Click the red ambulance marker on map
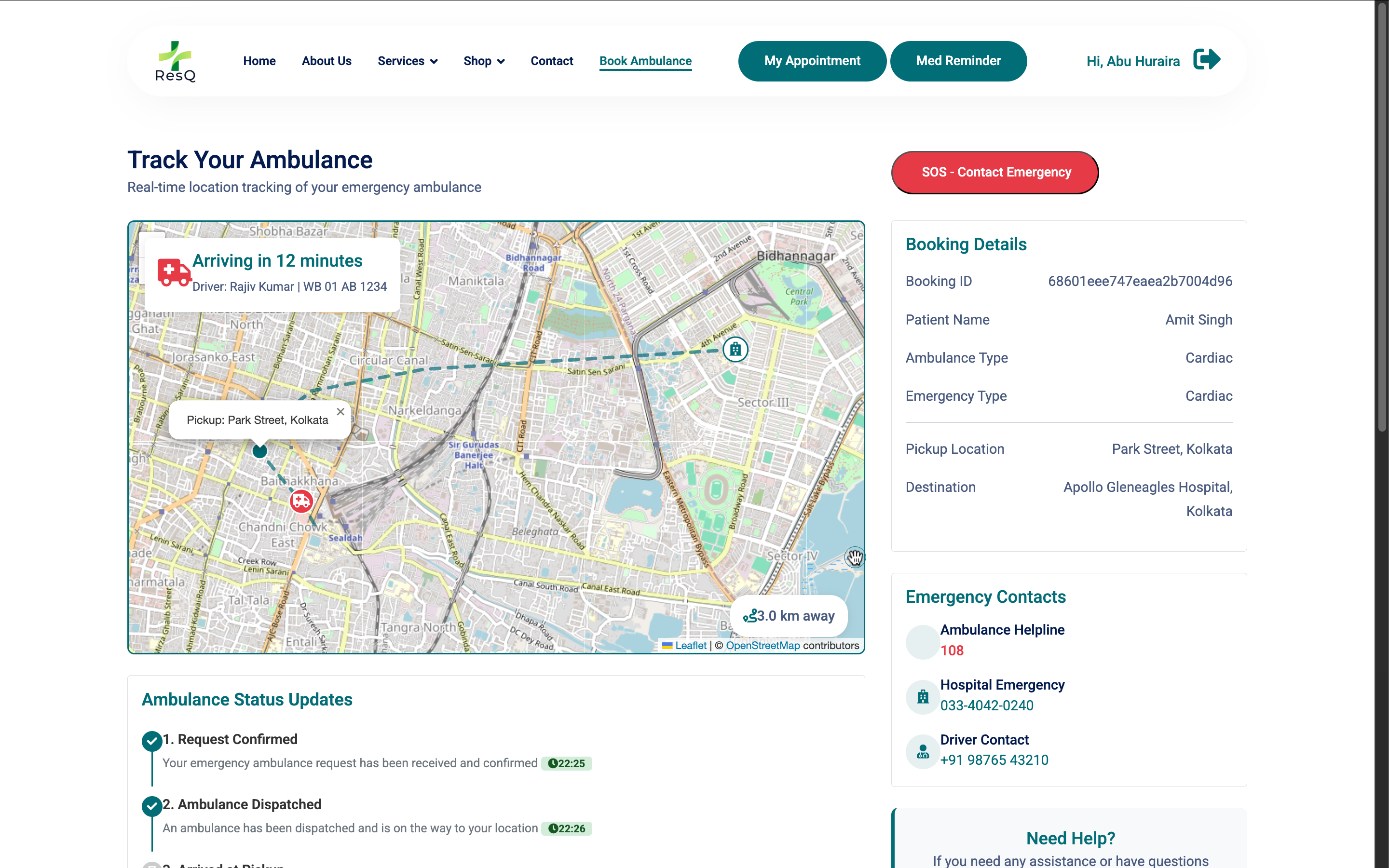 click(x=301, y=501)
